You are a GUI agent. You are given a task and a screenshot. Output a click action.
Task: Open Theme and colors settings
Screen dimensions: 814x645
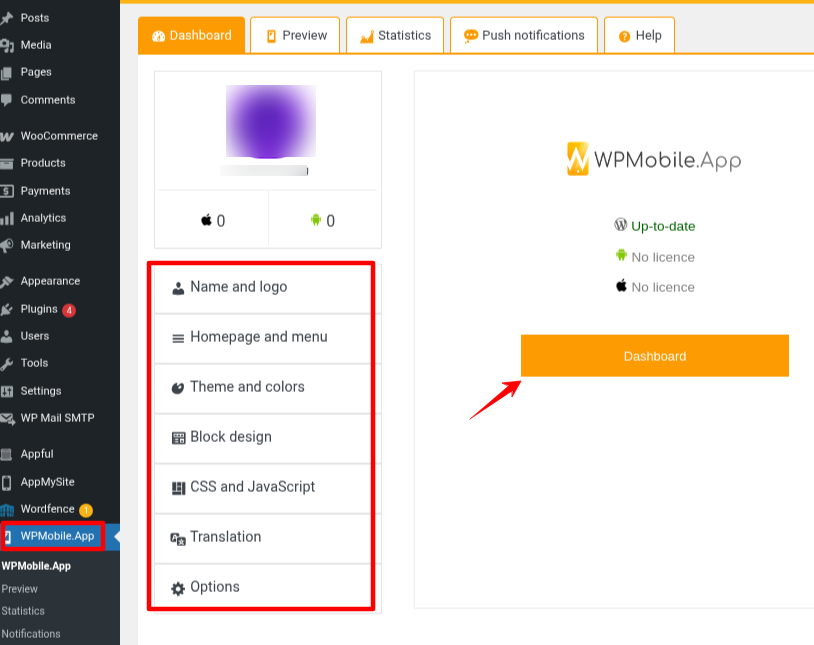[268, 387]
